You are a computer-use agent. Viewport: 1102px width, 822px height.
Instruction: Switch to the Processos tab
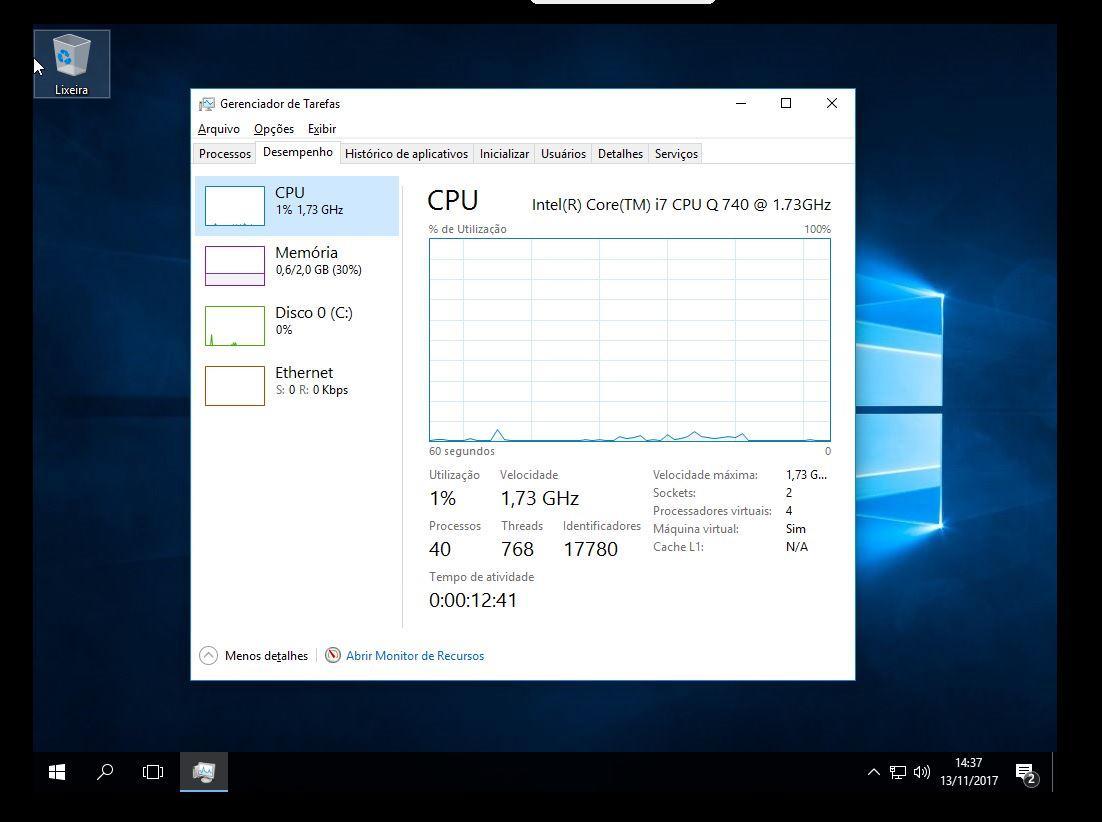[225, 154]
